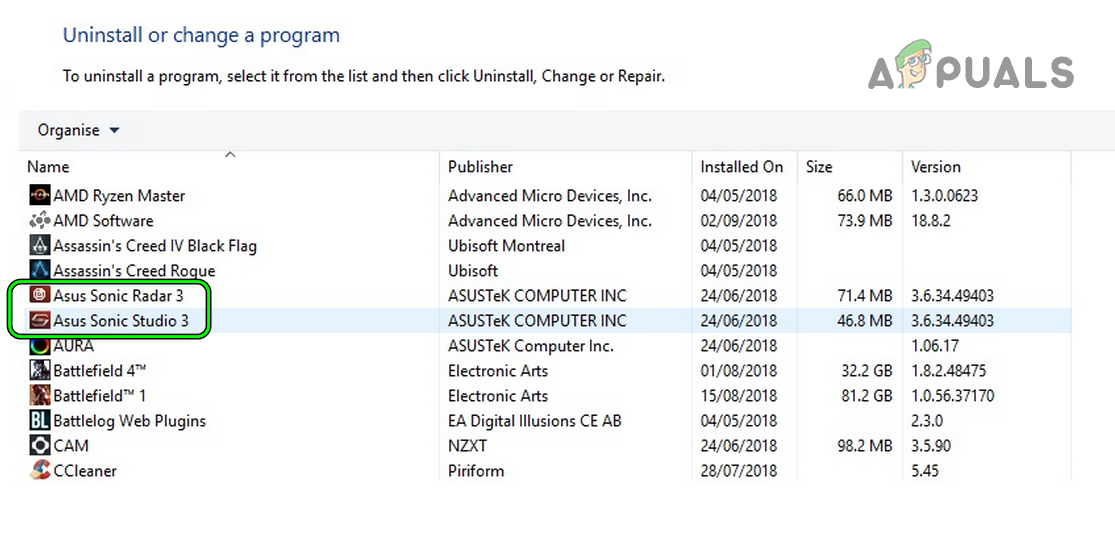
Task: Click the Battlefield 4 icon
Action: 40,371
